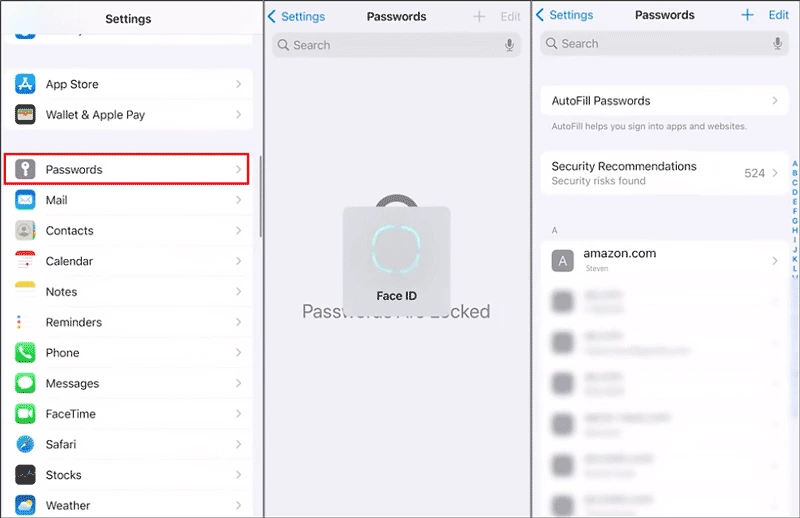Expand the AutoFill Passwords chevron
800x518 pixels.
coord(775,101)
